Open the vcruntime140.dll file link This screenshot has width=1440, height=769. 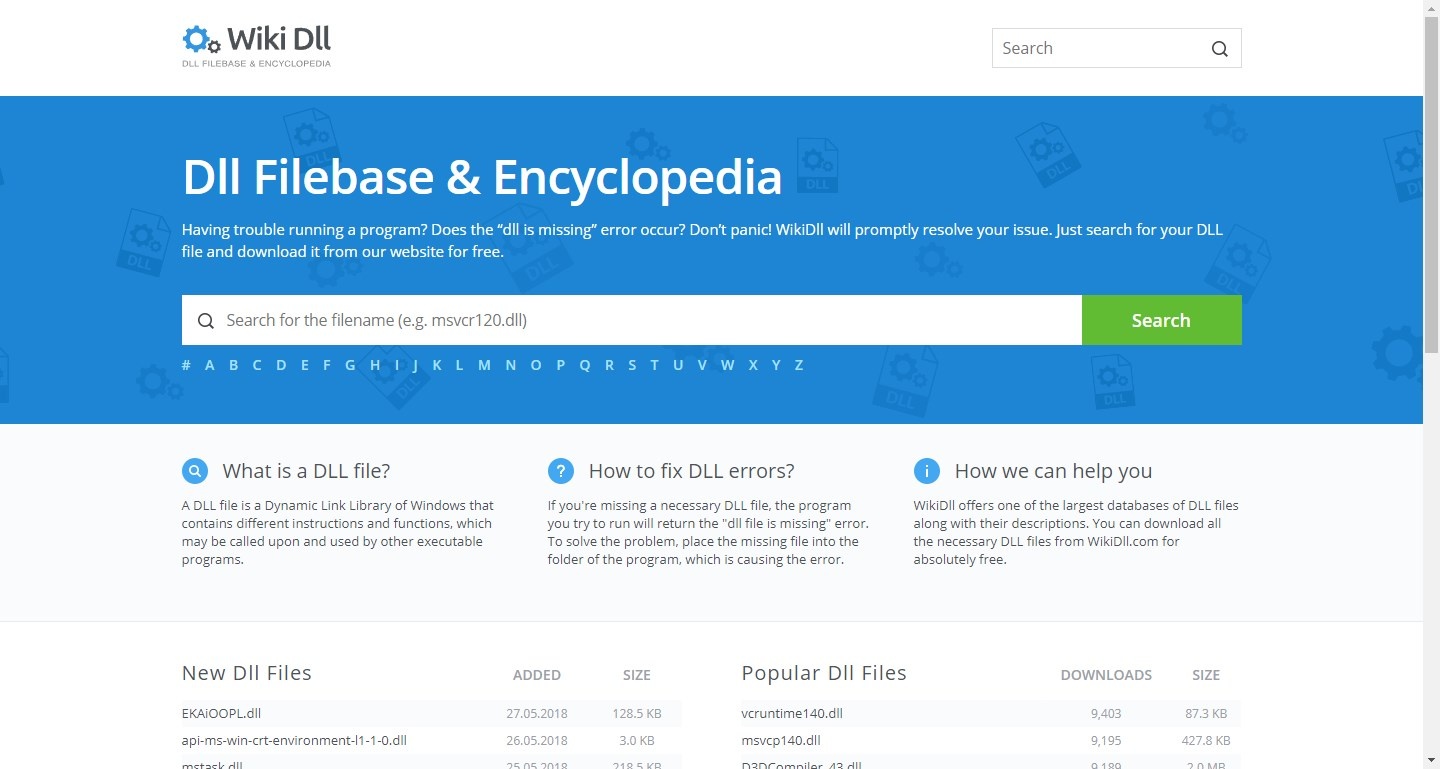click(792, 713)
